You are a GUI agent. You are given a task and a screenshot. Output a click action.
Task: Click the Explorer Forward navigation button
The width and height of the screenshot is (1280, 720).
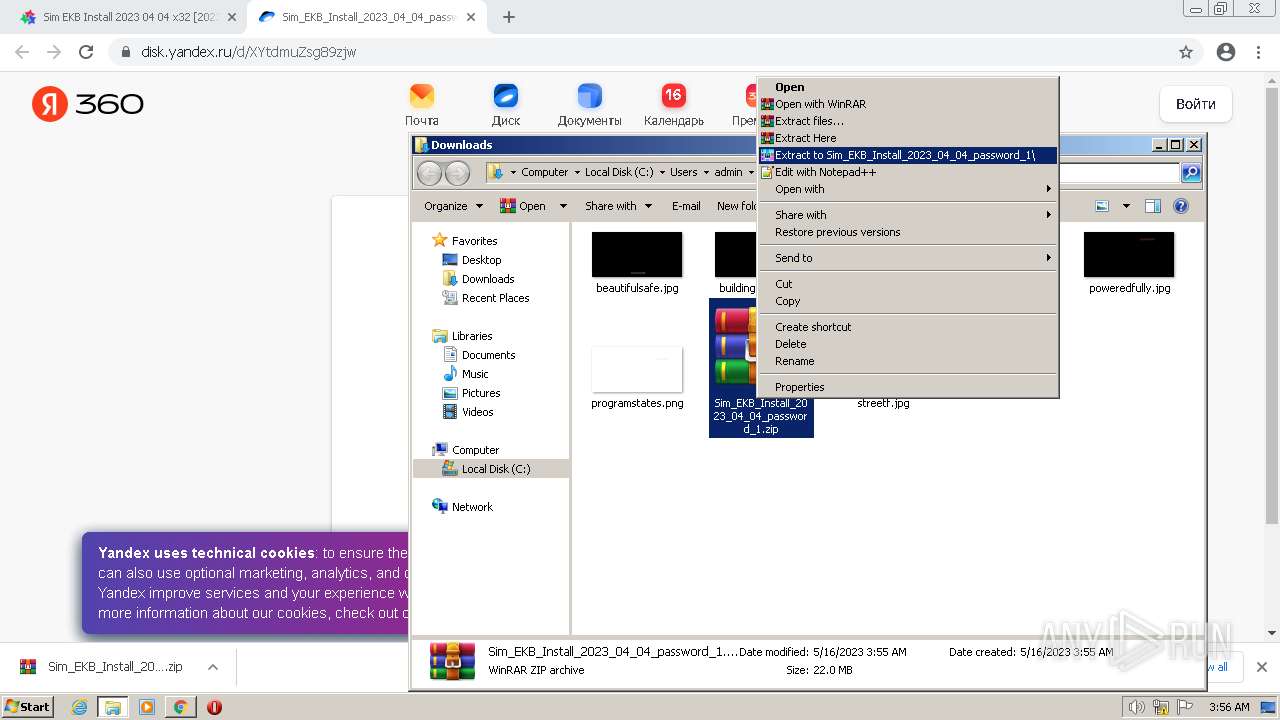[457, 173]
